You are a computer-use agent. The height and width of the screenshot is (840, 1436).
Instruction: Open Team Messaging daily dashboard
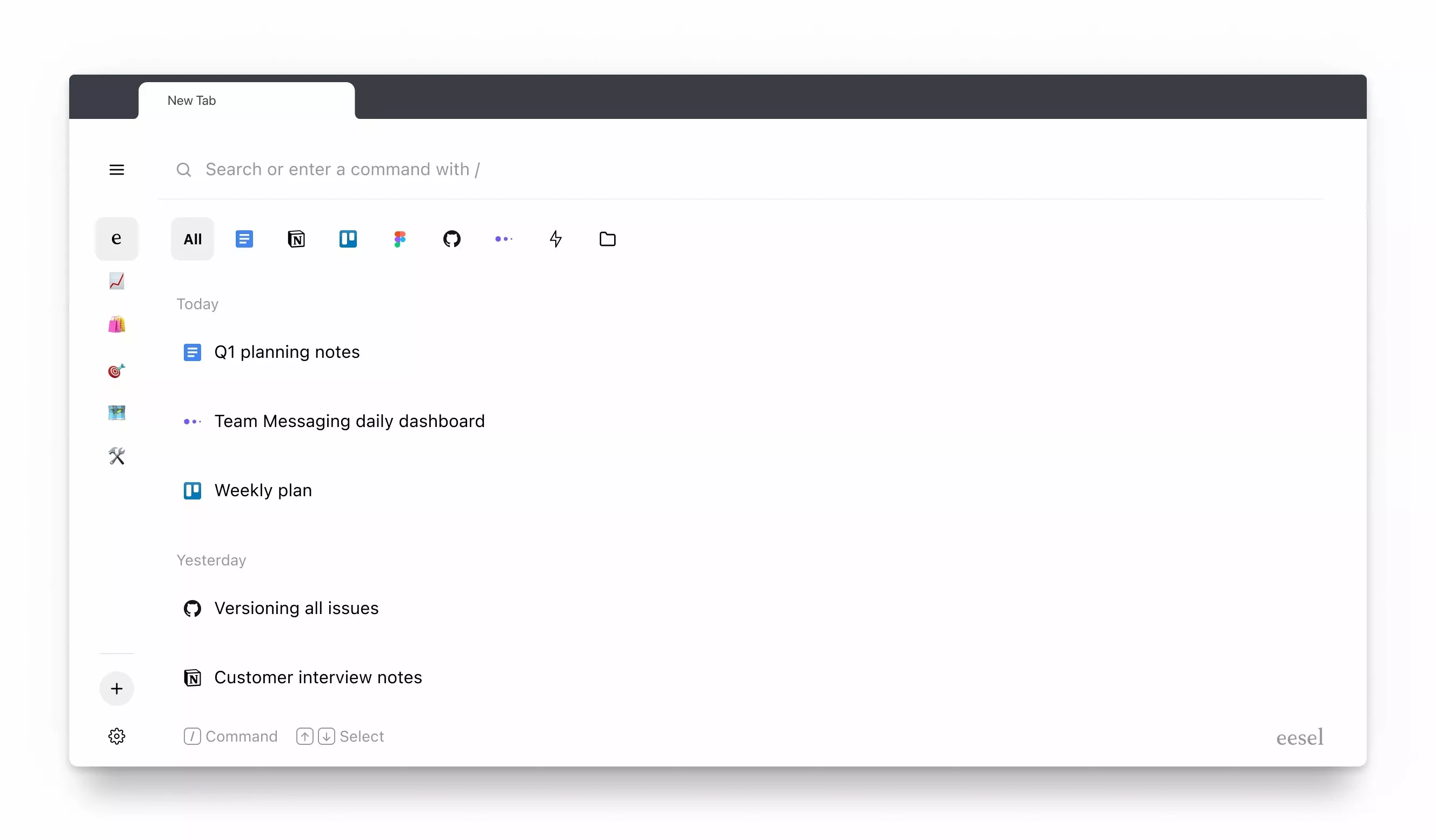[x=349, y=421]
